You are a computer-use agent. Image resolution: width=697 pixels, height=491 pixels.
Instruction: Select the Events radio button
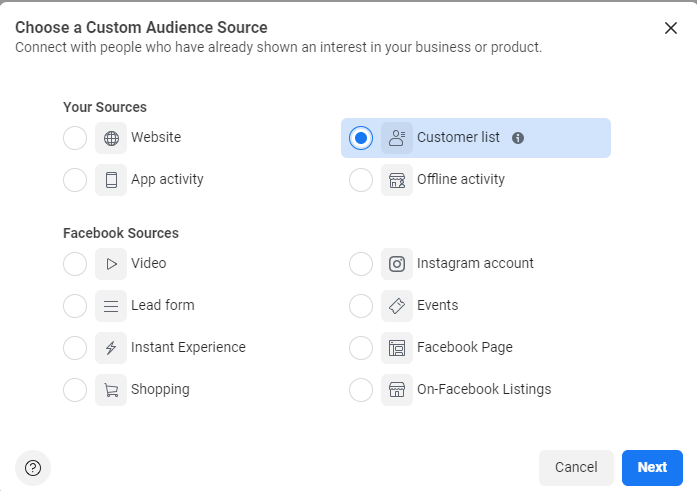click(x=361, y=306)
